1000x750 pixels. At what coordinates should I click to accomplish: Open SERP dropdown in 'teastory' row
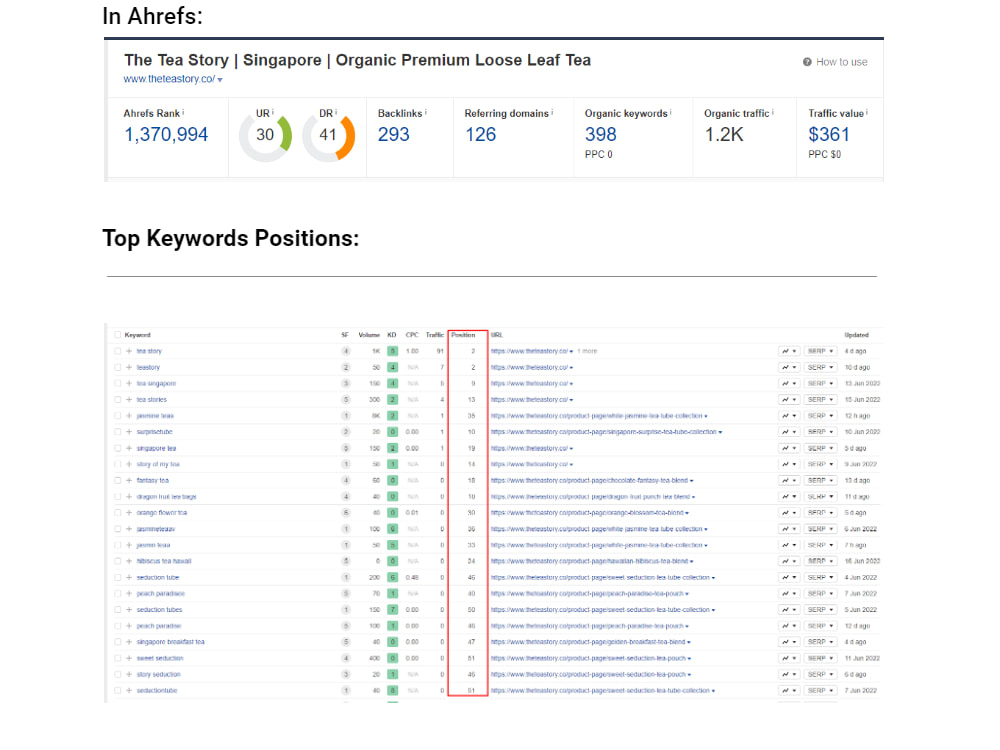[x=820, y=367]
